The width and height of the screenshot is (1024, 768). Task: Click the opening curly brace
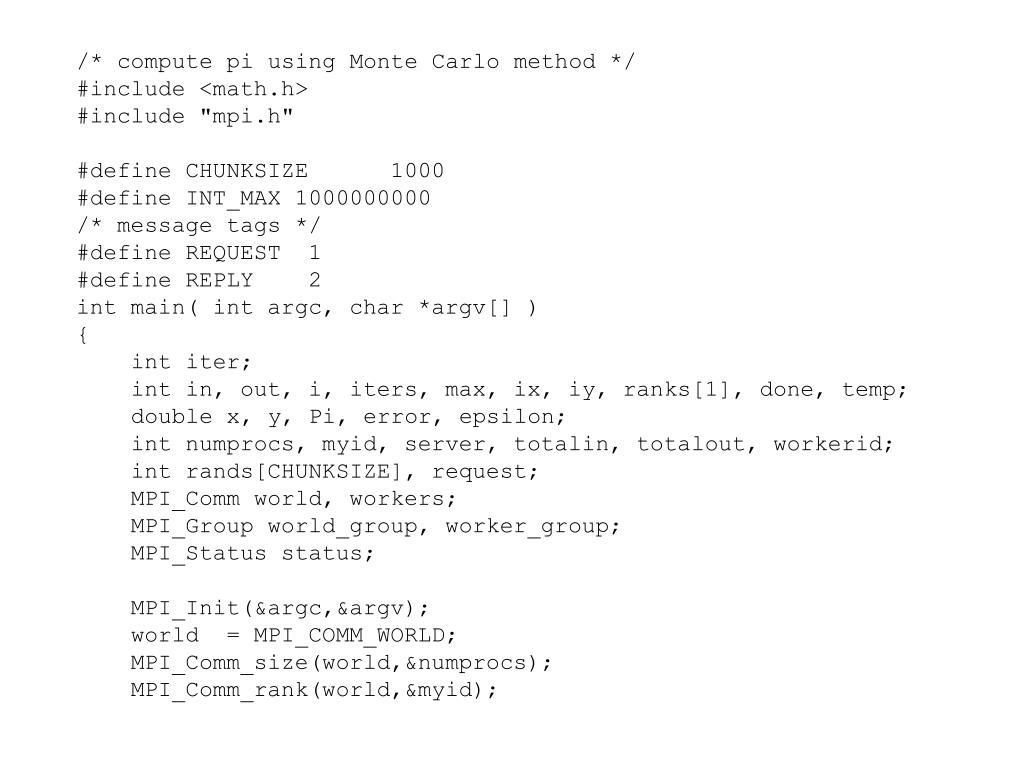[x=82, y=336]
